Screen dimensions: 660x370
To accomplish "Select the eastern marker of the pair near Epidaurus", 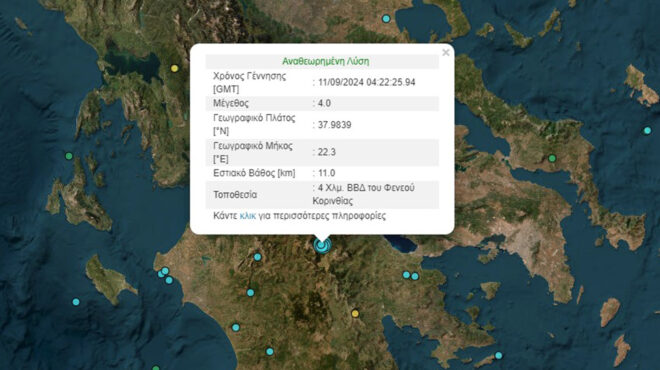I will click(x=415, y=276).
